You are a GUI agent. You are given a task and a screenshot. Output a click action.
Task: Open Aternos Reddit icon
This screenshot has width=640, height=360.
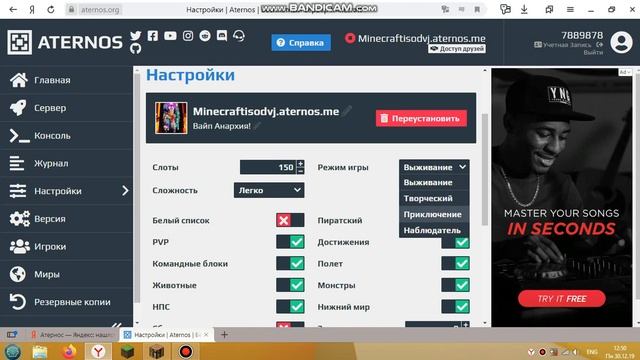point(205,36)
